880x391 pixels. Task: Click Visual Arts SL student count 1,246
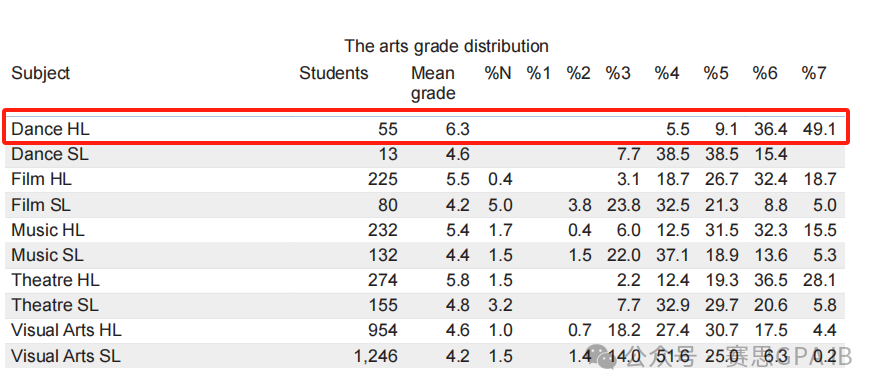click(x=375, y=356)
